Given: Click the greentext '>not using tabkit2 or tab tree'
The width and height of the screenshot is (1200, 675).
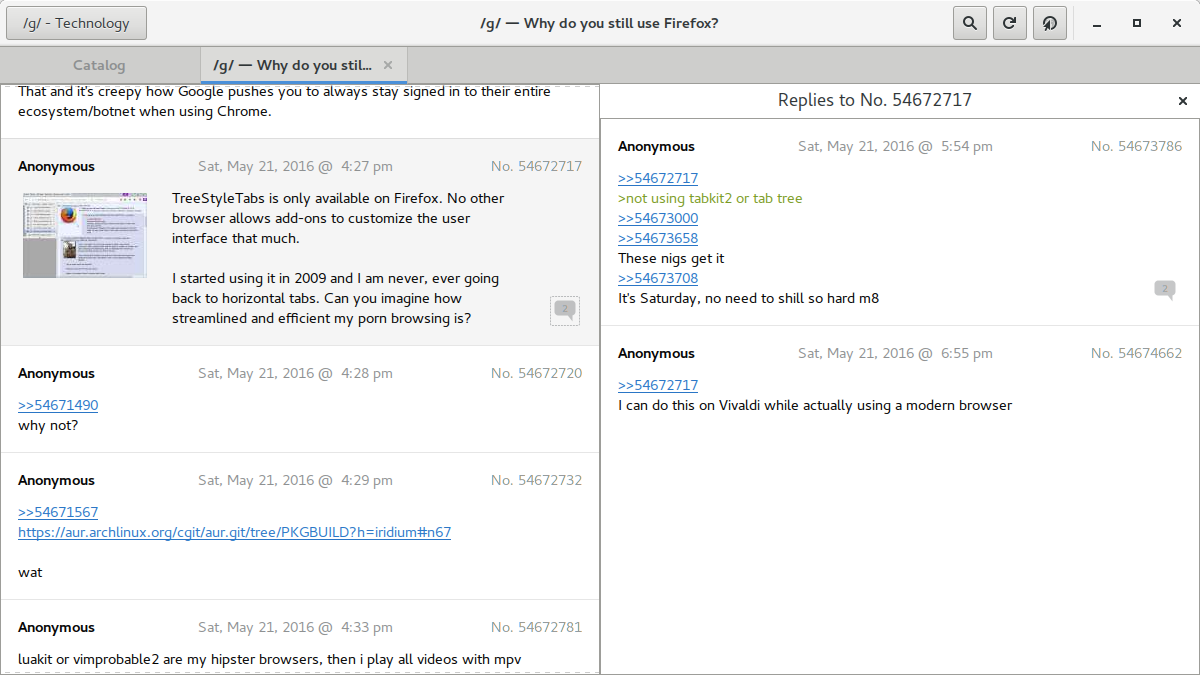Looking at the screenshot, I should [710, 198].
